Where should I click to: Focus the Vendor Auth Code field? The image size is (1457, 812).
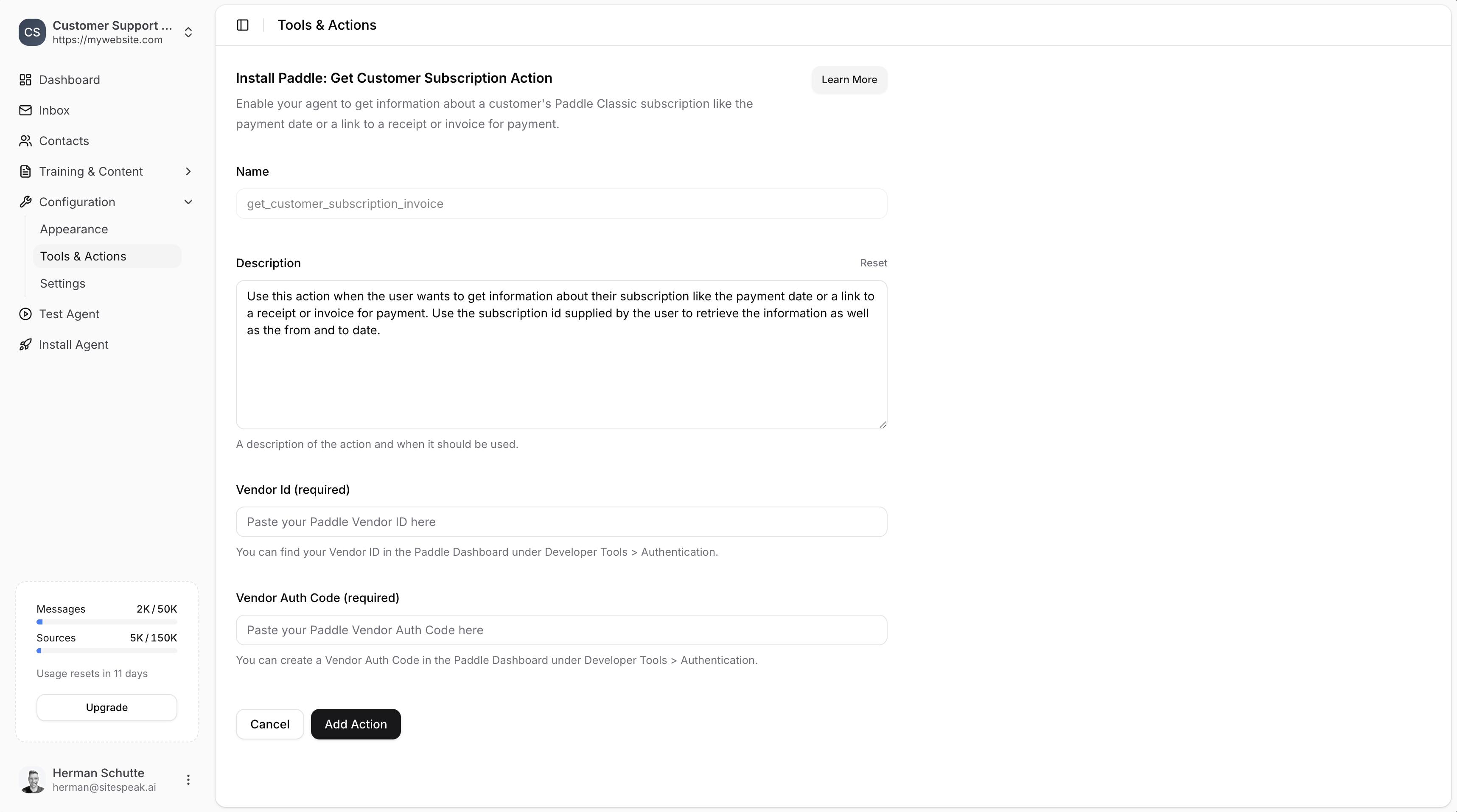point(561,630)
